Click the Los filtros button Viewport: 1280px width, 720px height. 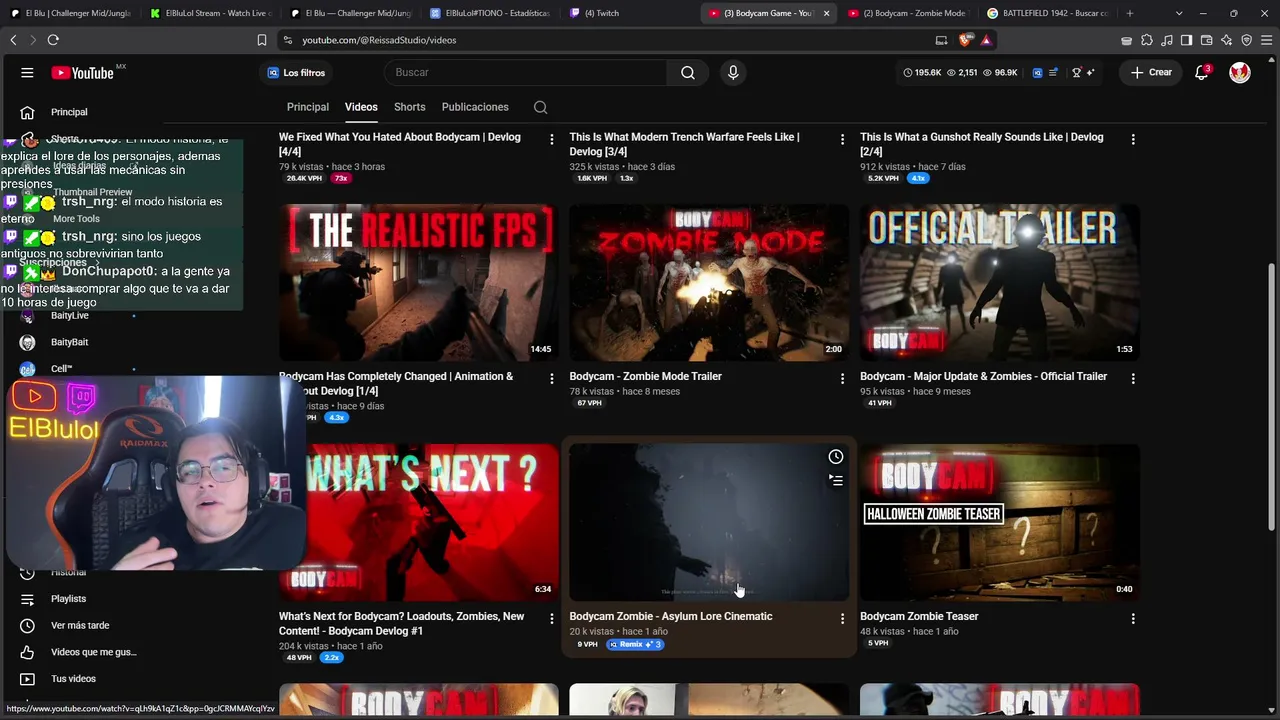297,72
